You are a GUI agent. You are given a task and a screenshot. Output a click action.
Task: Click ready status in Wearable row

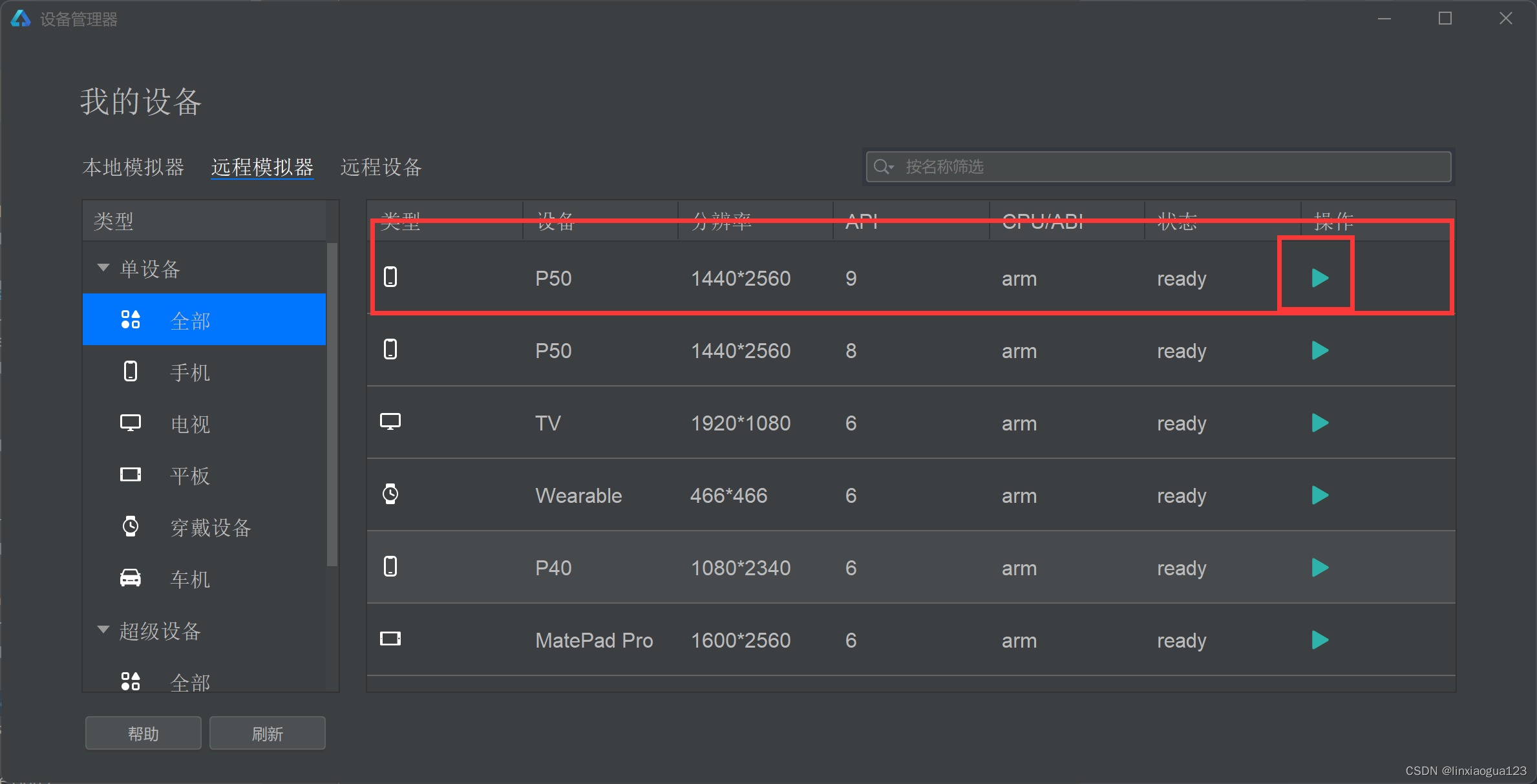coord(1182,496)
